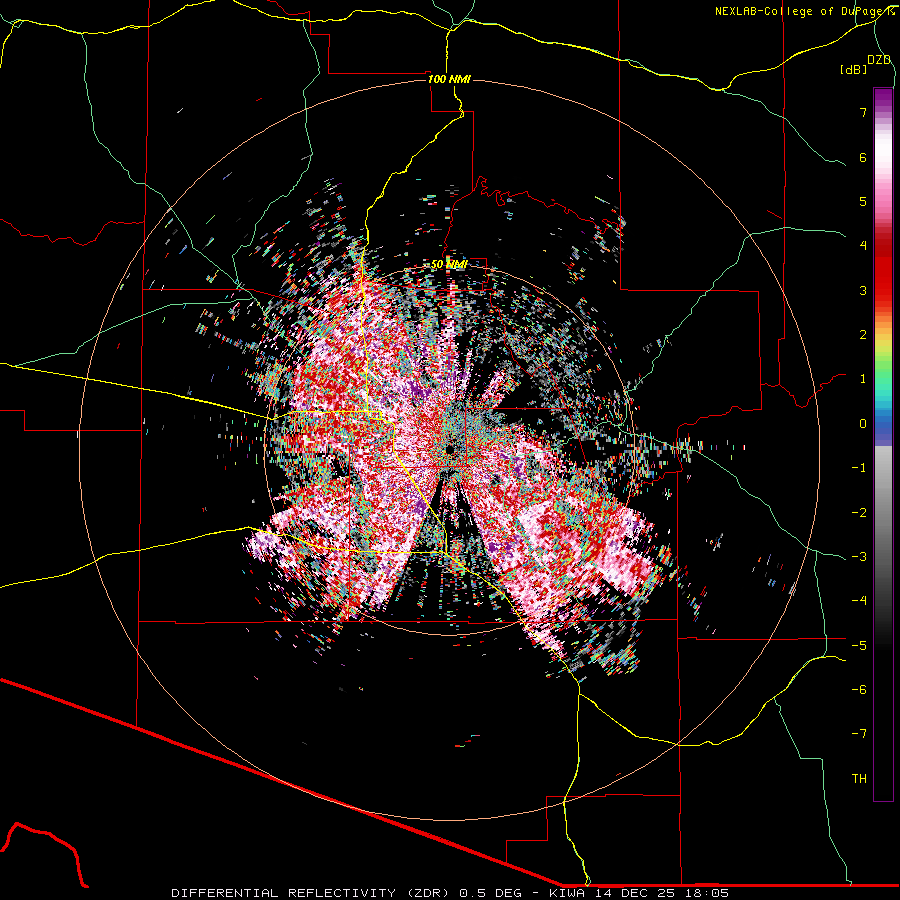Click the -4 value on the dB scale
The height and width of the screenshot is (900, 900).
point(859,601)
